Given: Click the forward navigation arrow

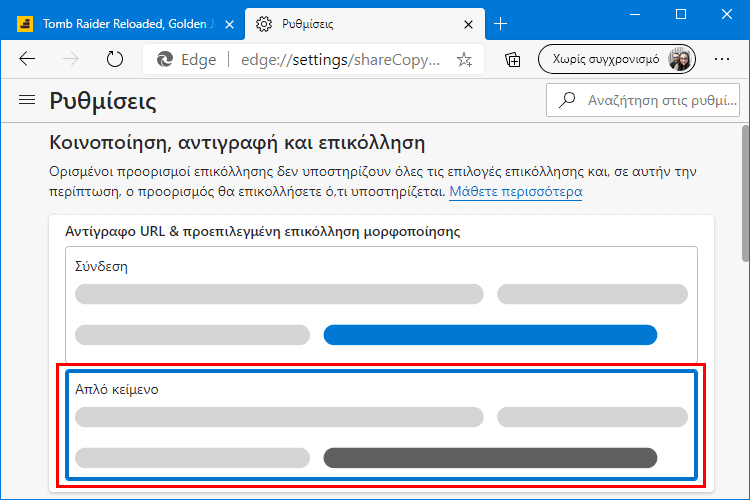Looking at the screenshot, I should coord(71,59).
